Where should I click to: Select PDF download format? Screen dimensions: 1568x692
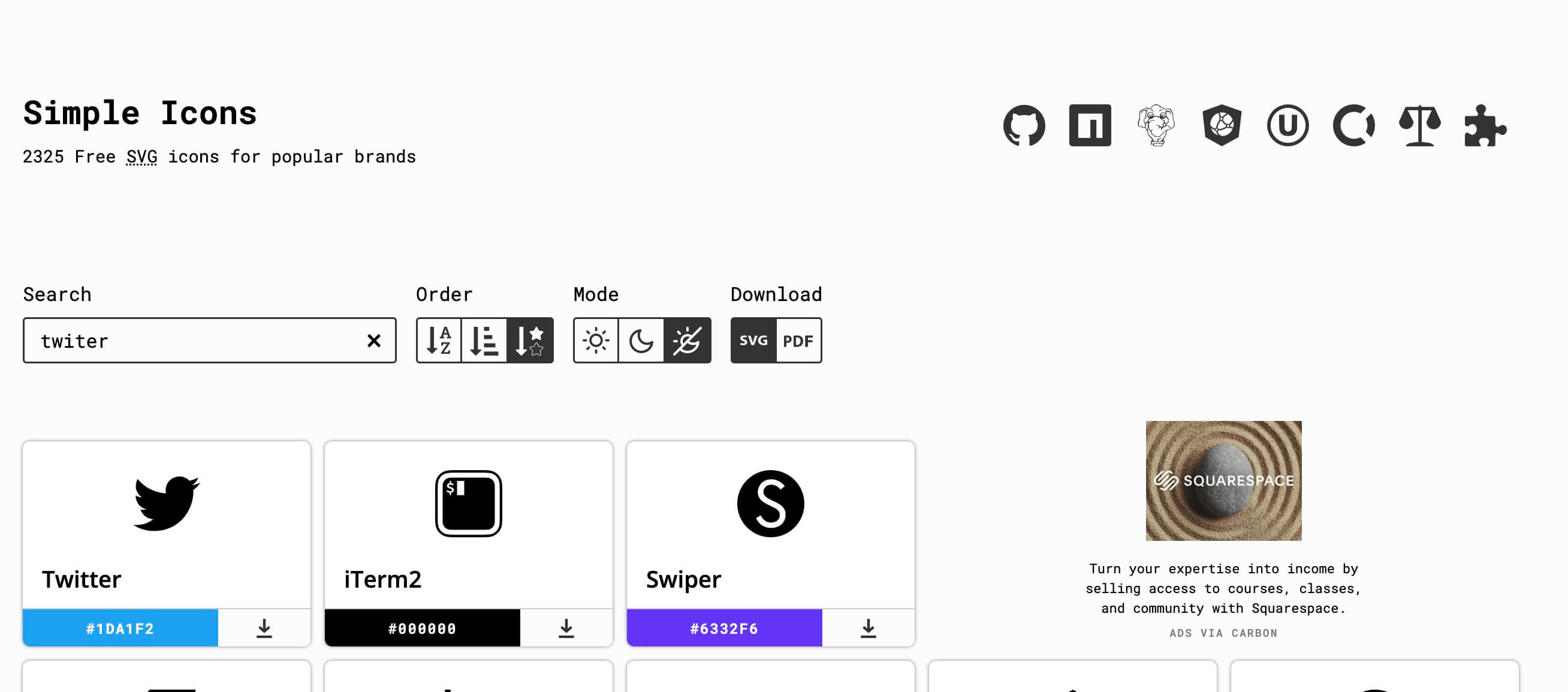point(799,340)
